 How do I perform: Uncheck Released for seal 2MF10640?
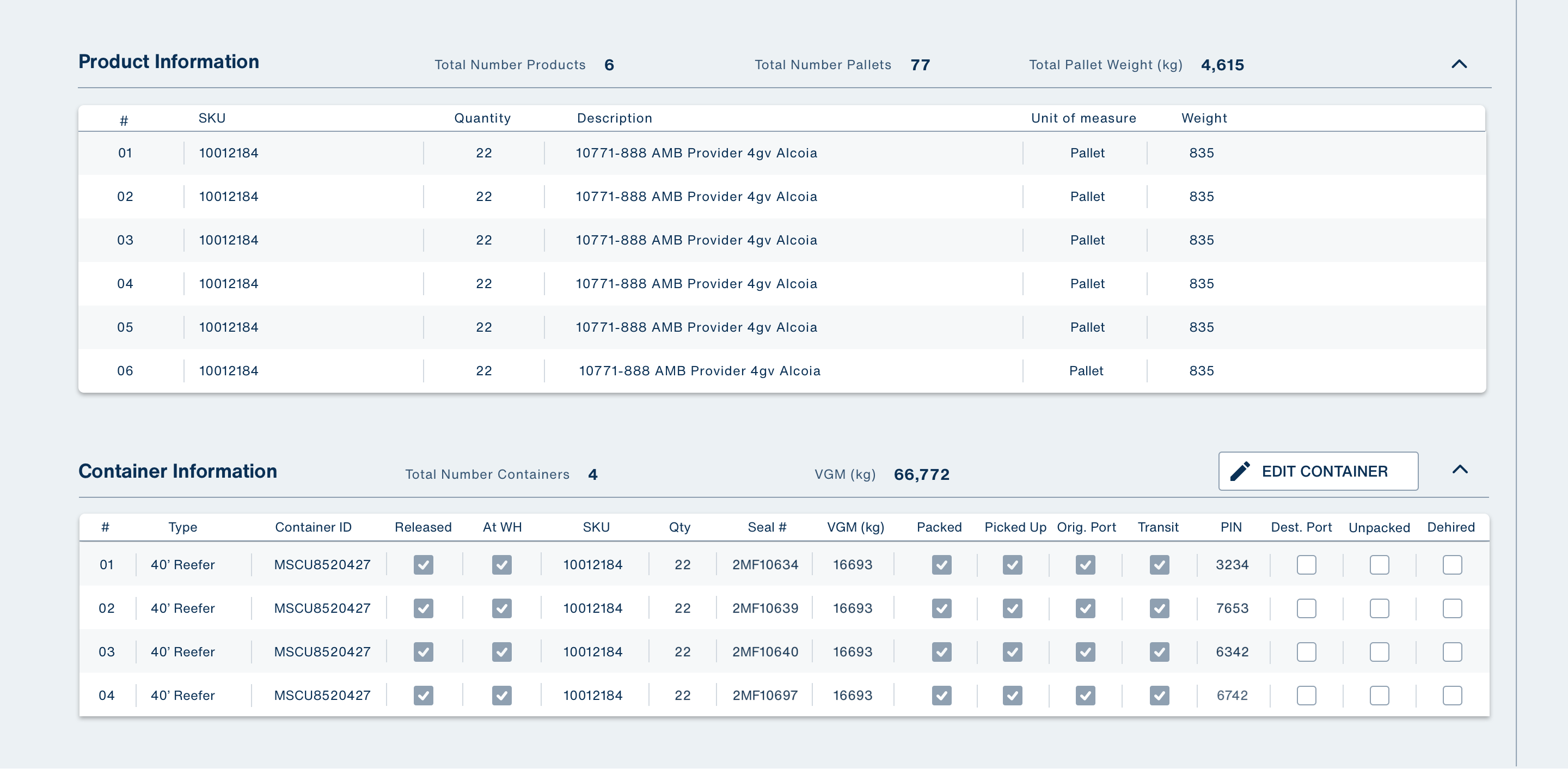point(423,651)
